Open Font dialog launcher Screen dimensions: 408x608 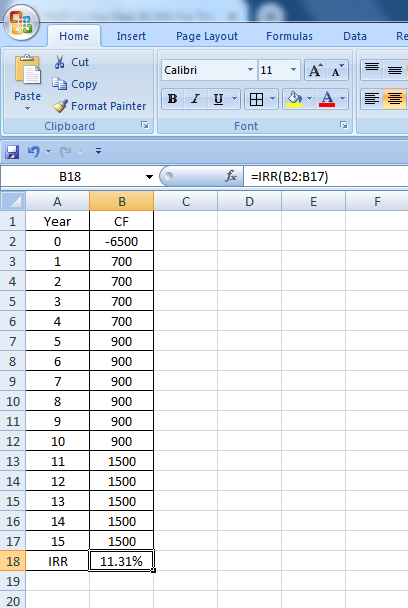tap(344, 125)
